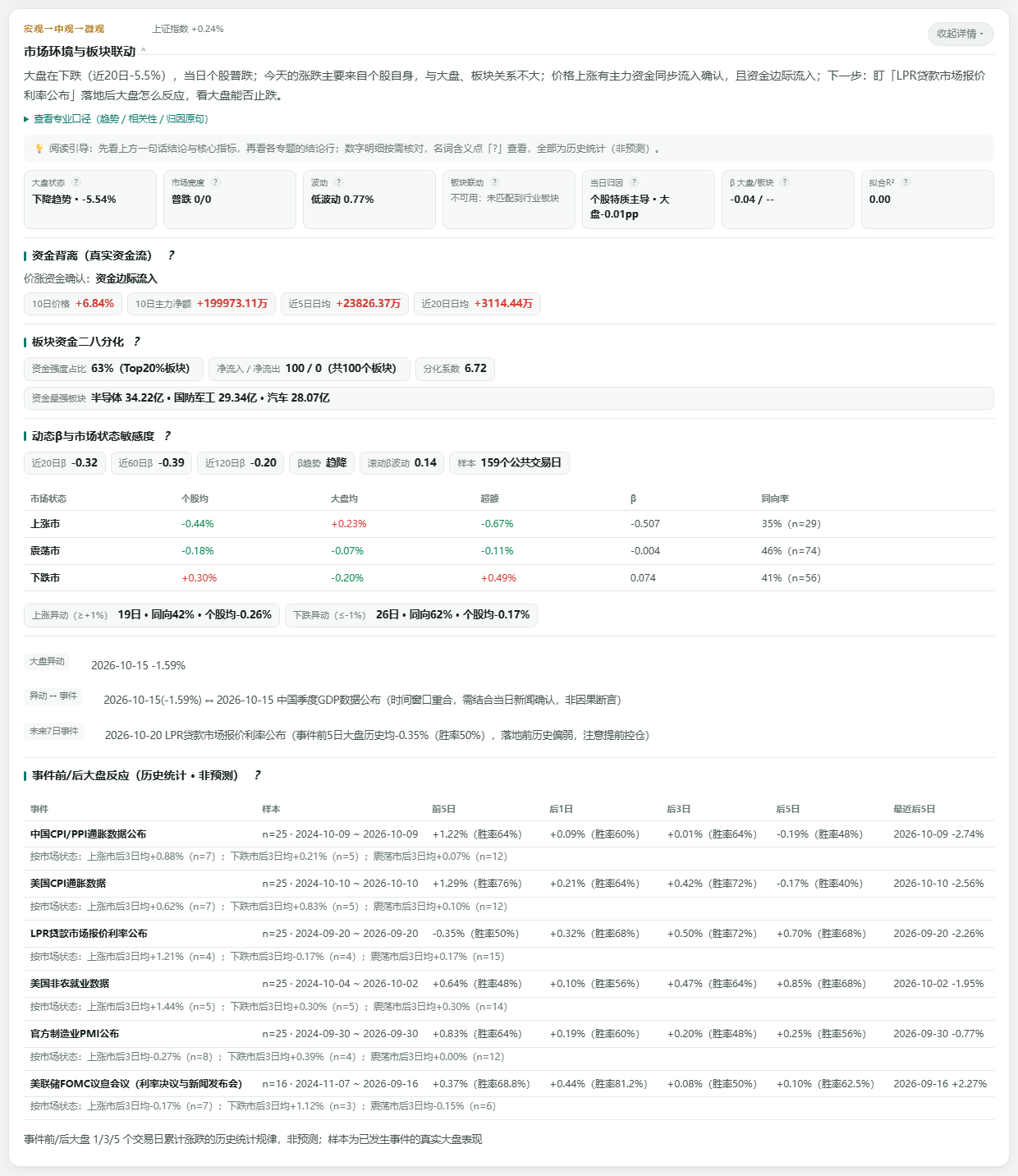The image size is (1018, 1176).
Task: Click the 上涨异动（≥+1%）chip
Action: click(152, 615)
